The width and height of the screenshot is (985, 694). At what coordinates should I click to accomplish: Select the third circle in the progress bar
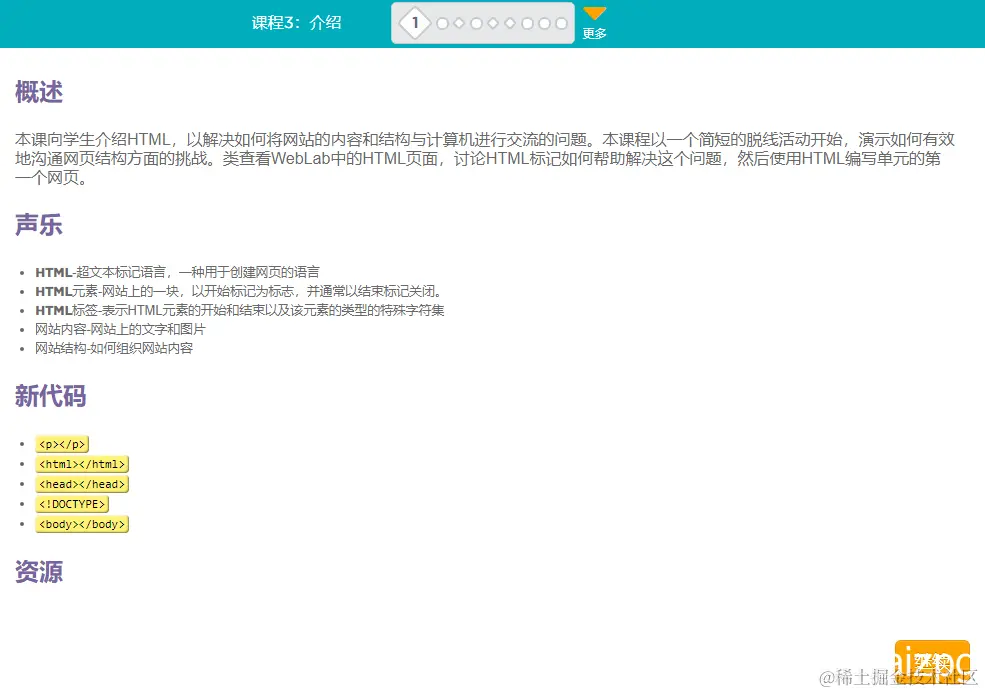tap(528, 21)
